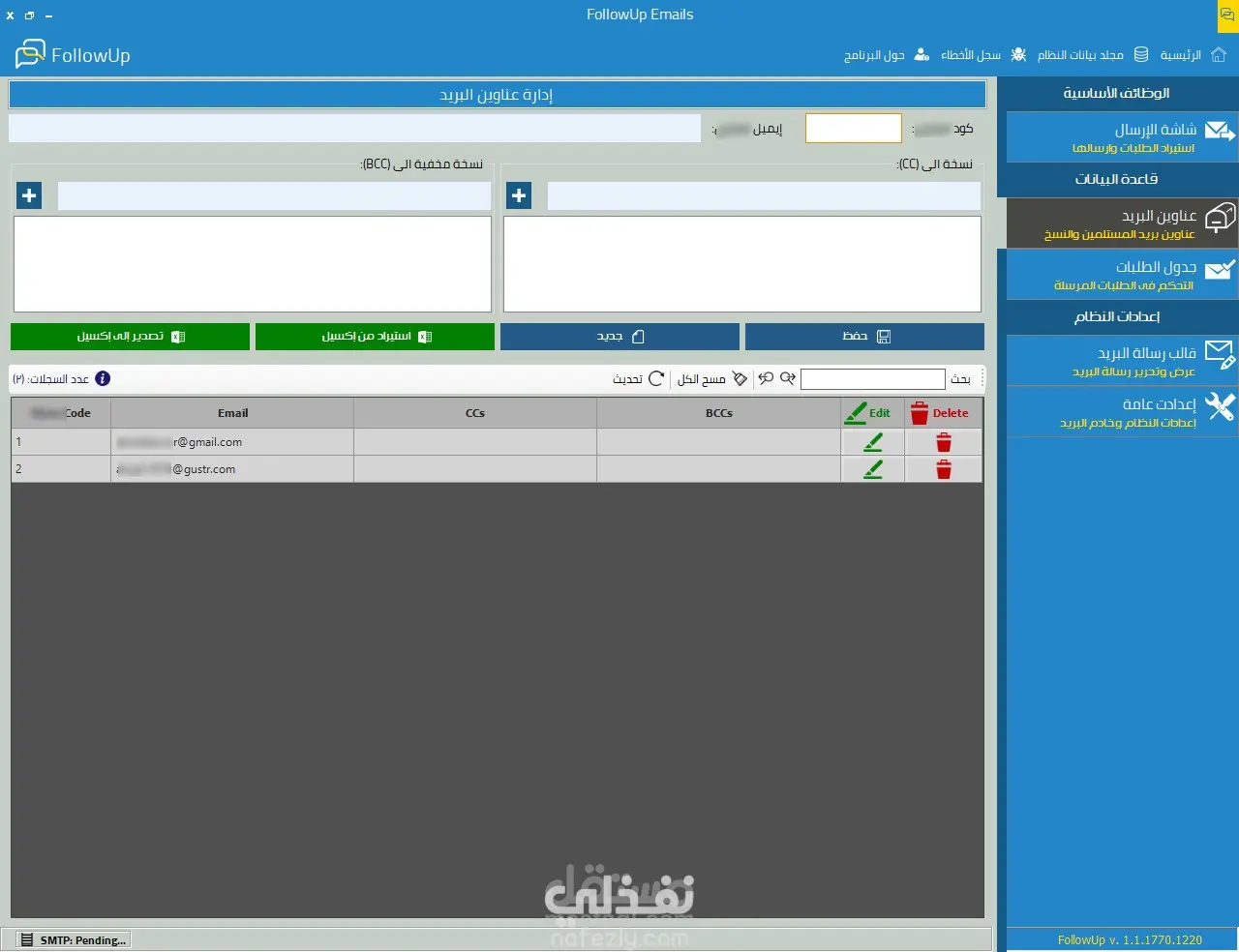The height and width of the screenshot is (952, 1239).
Task: Add a CC address with the plus button
Action: [519, 196]
